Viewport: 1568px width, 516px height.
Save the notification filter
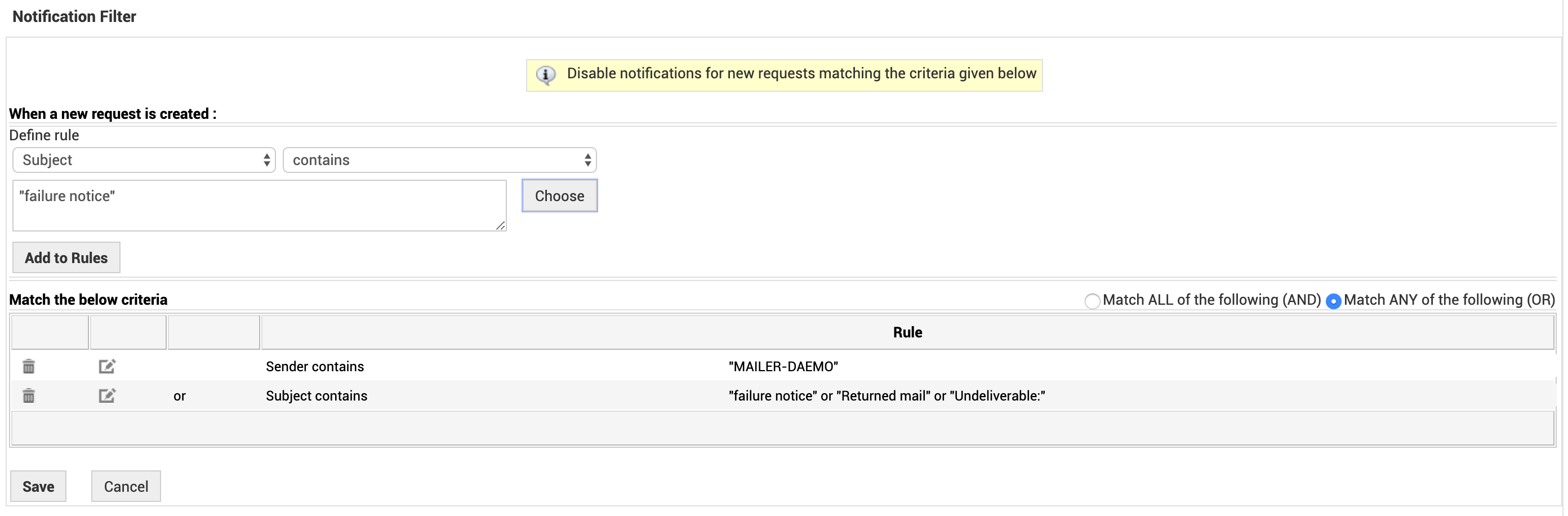(38, 486)
